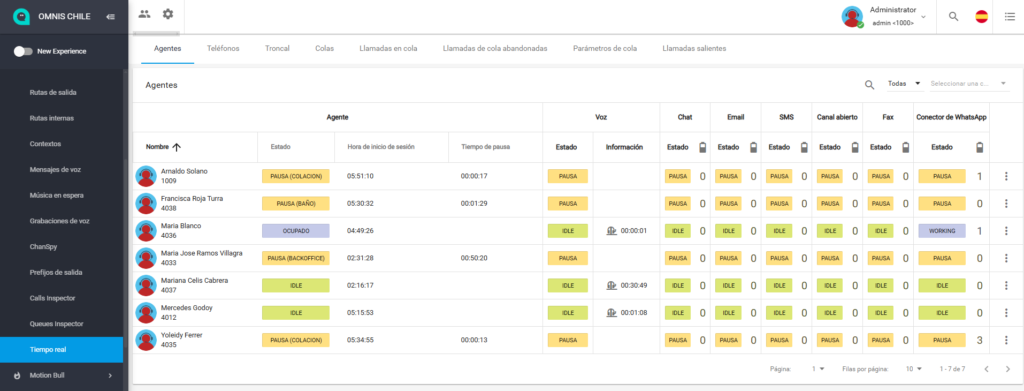Open row options for Maria Blanco

[1006, 231]
